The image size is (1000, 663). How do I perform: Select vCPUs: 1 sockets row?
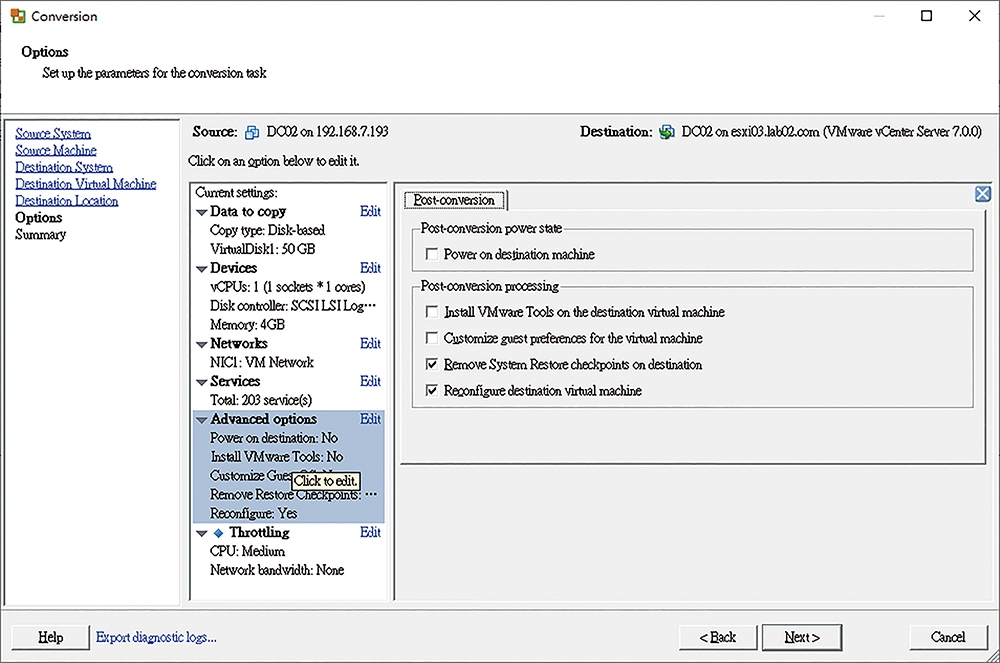coord(288,287)
